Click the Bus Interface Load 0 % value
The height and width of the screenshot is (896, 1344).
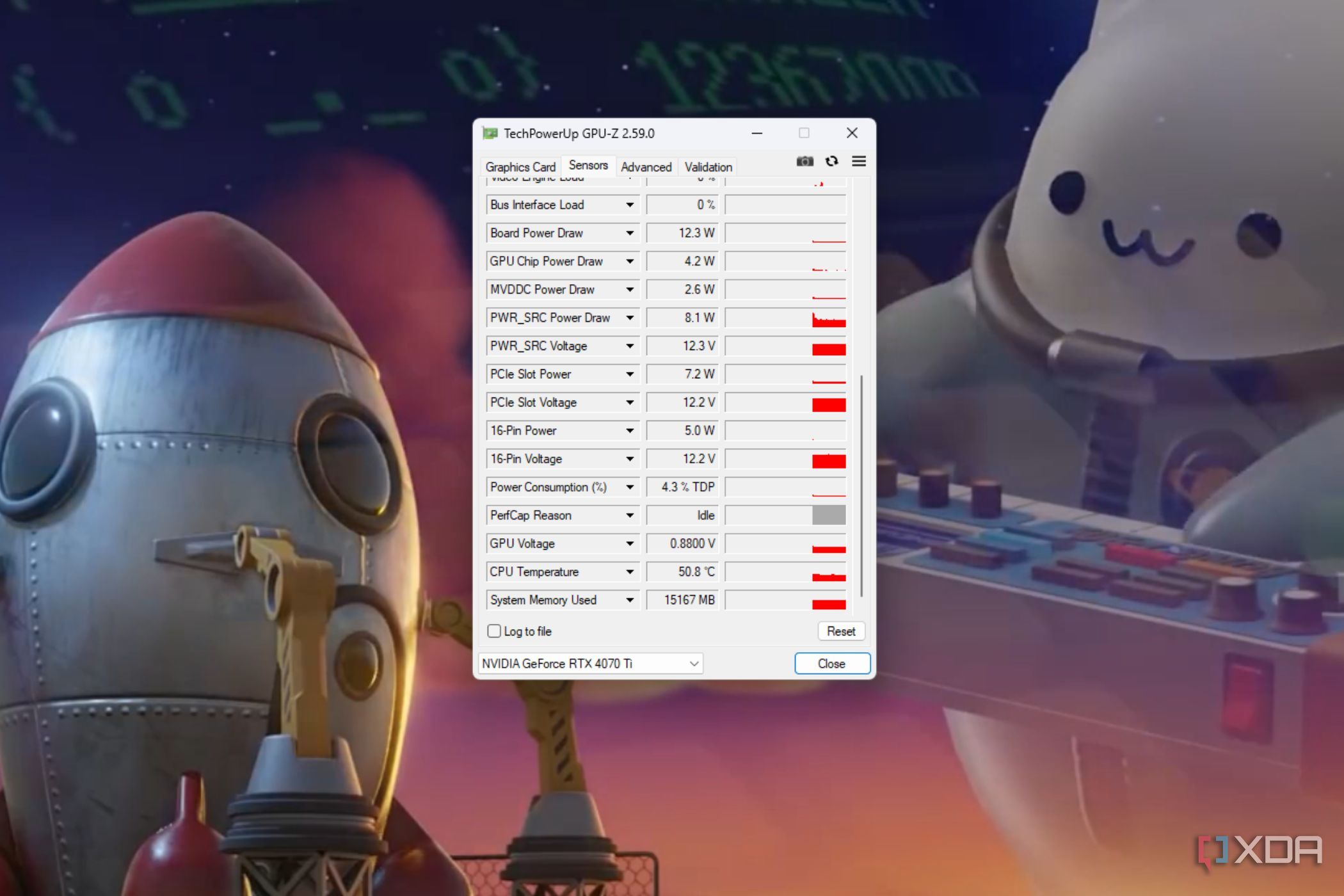[682, 205]
